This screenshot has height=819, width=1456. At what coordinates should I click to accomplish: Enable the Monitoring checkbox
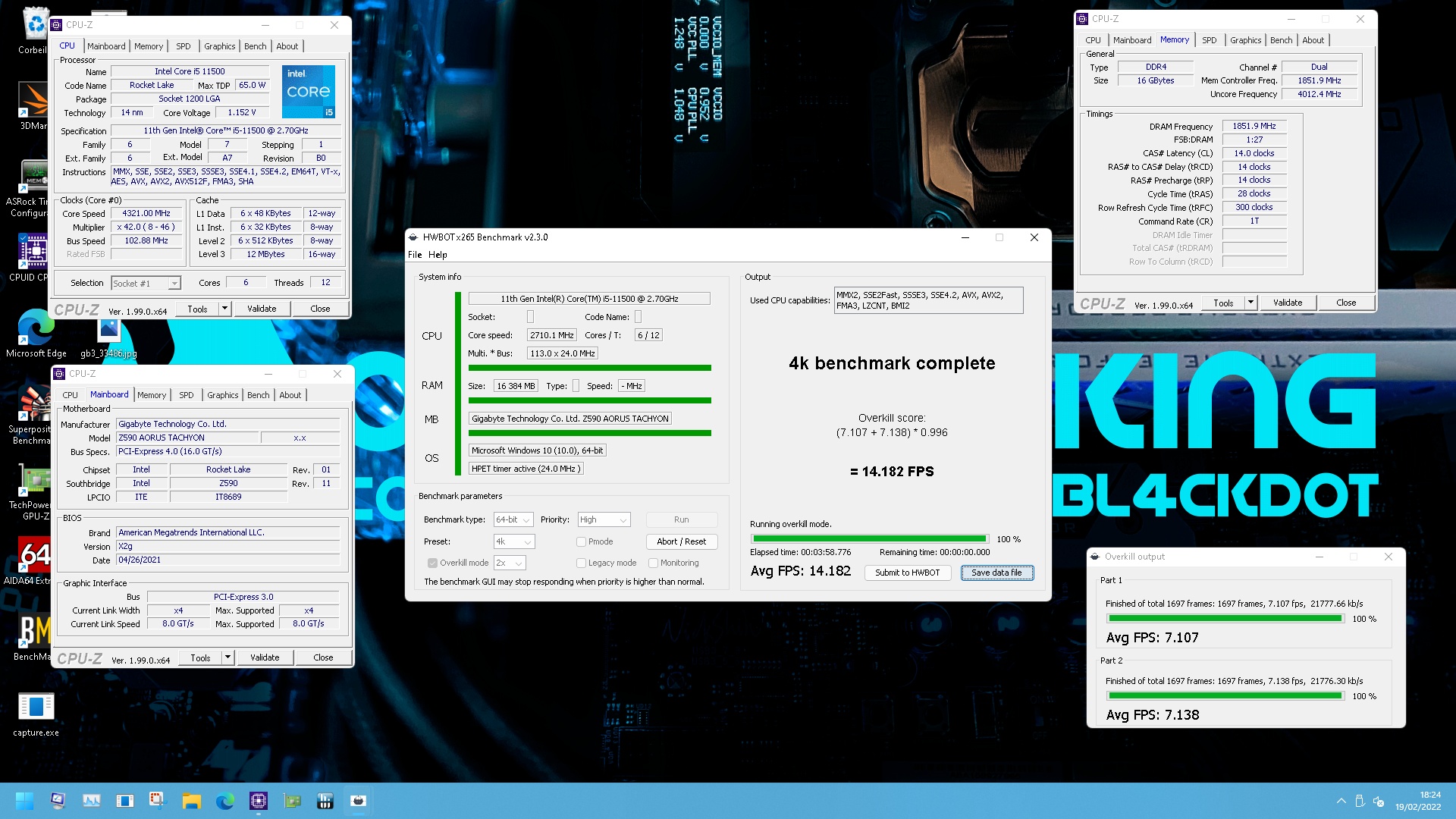click(653, 563)
